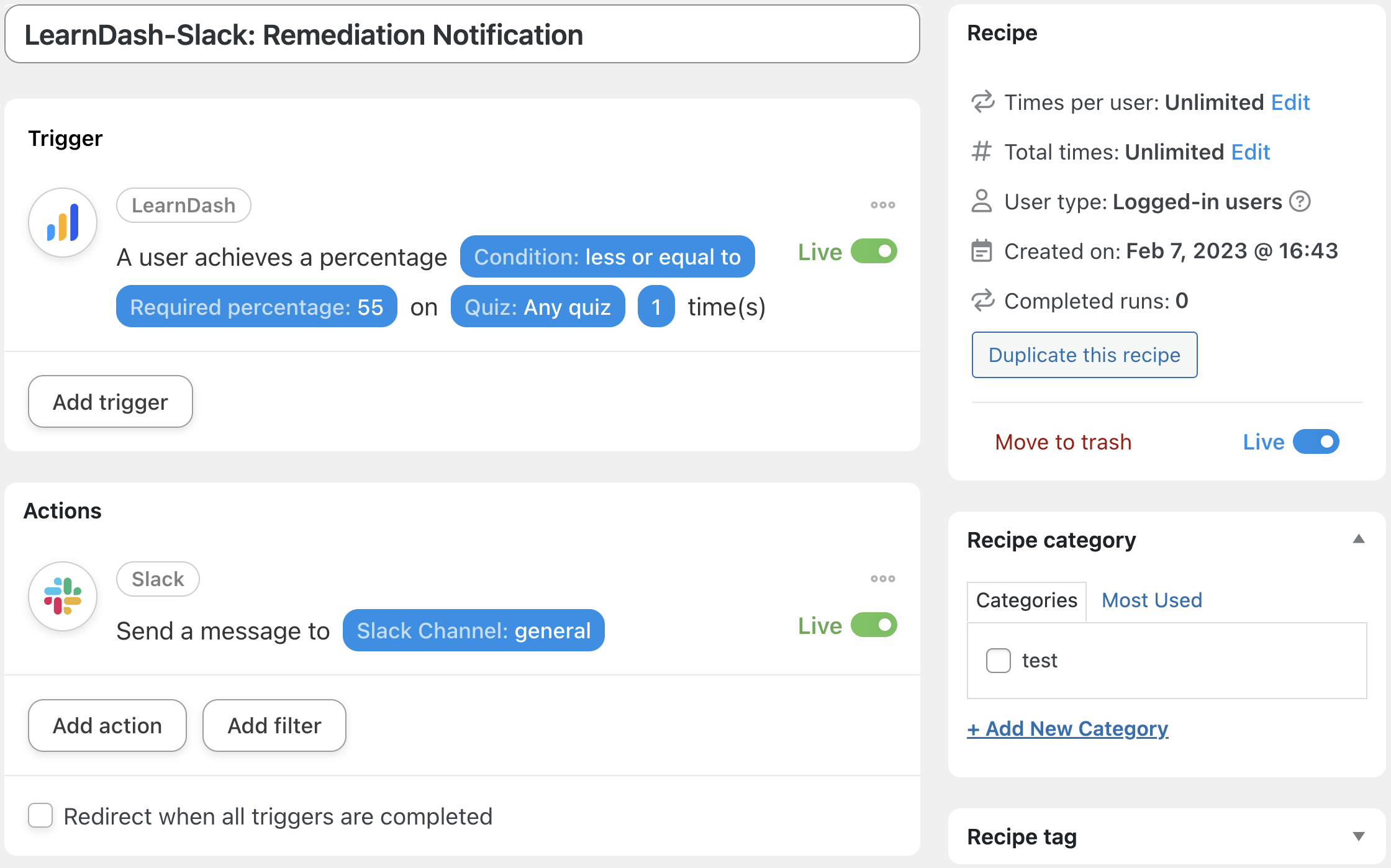This screenshot has width=1391, height=868.
Task: Switch to the Most Used tab
Action: (1151, 600)
